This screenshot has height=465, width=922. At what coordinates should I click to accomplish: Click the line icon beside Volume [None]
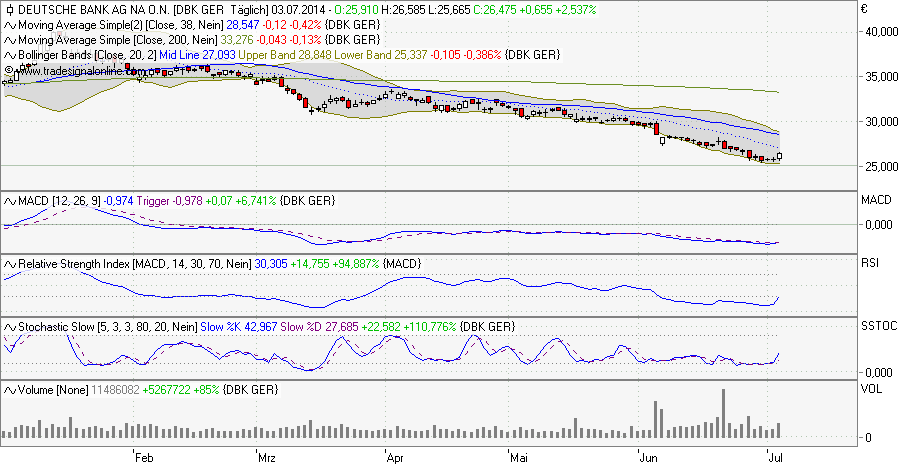10,390
